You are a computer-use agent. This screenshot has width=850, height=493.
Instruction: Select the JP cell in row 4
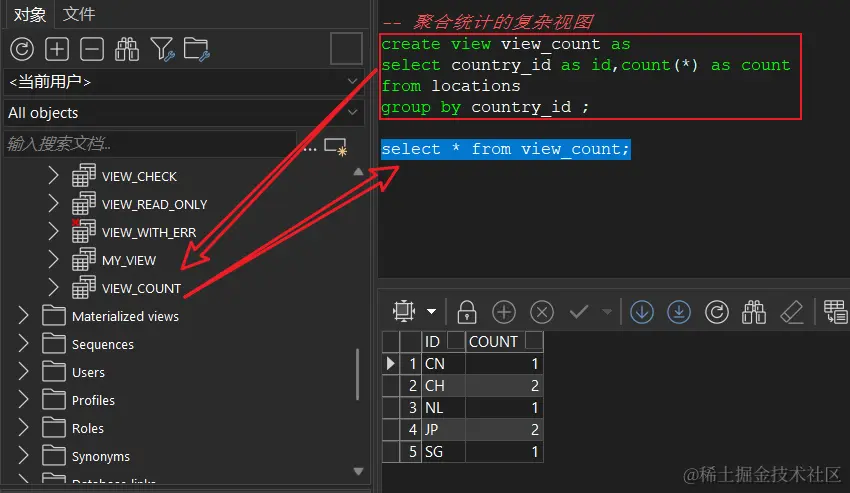coord(443,430)
